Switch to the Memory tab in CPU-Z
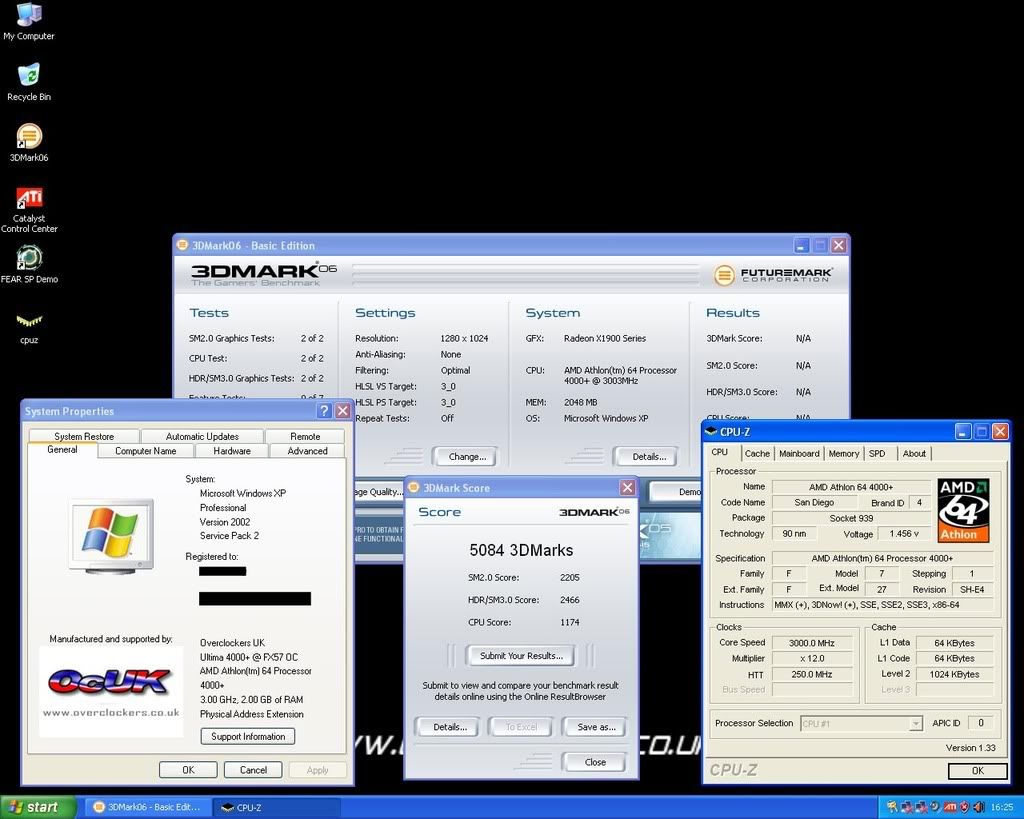This screenshot has height=819, width=1024. click(844, 453)
